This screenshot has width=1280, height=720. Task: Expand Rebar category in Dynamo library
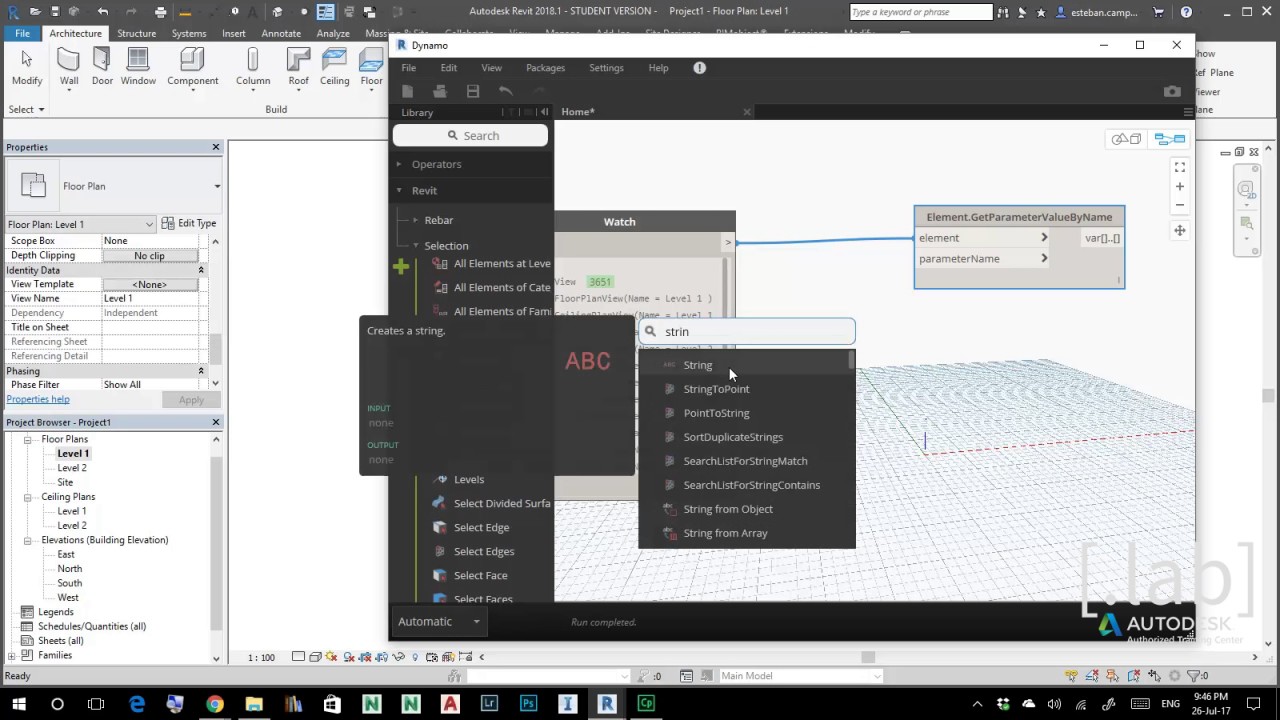tap(416, 220)
